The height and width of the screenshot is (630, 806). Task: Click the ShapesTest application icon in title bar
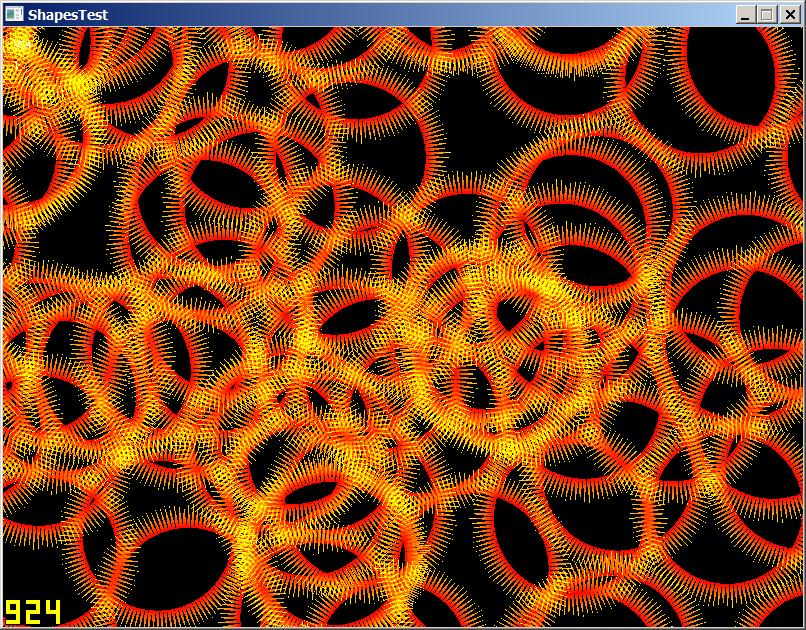[x=14, y=14]
